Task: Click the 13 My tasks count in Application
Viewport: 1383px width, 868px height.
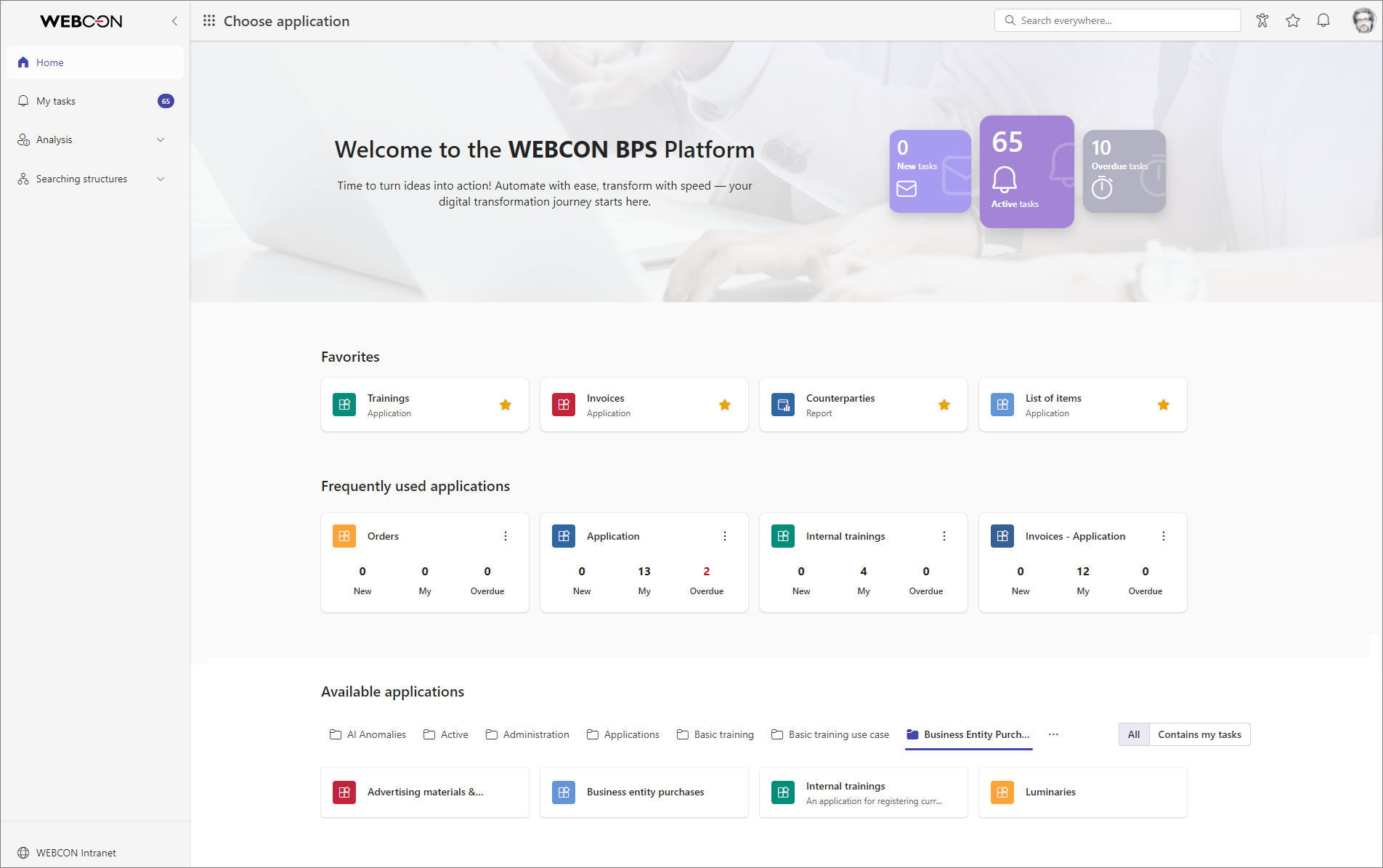Action: tap(644, 572)
